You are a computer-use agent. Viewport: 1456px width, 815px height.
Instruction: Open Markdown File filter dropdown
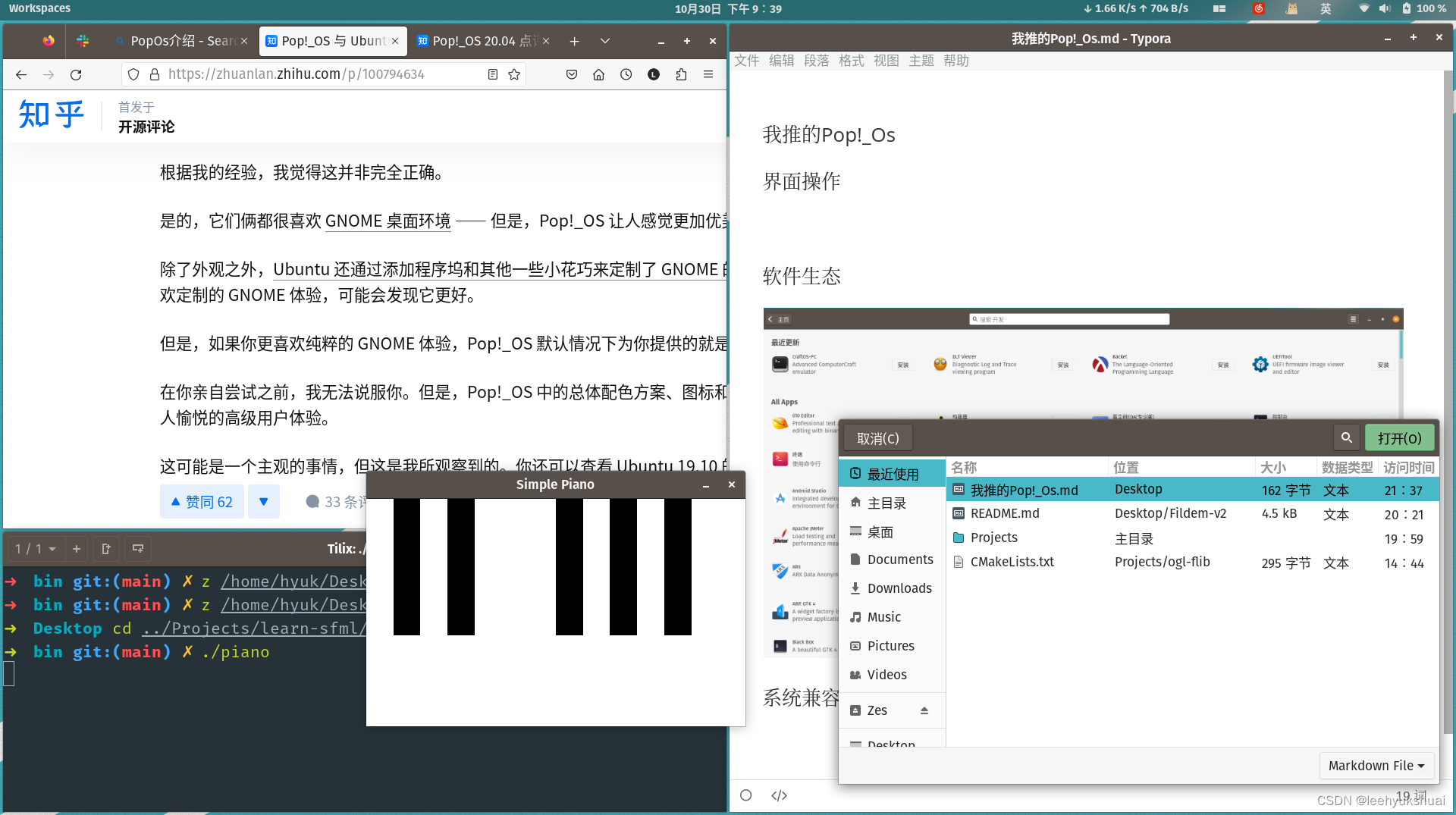pos(1376,766)
